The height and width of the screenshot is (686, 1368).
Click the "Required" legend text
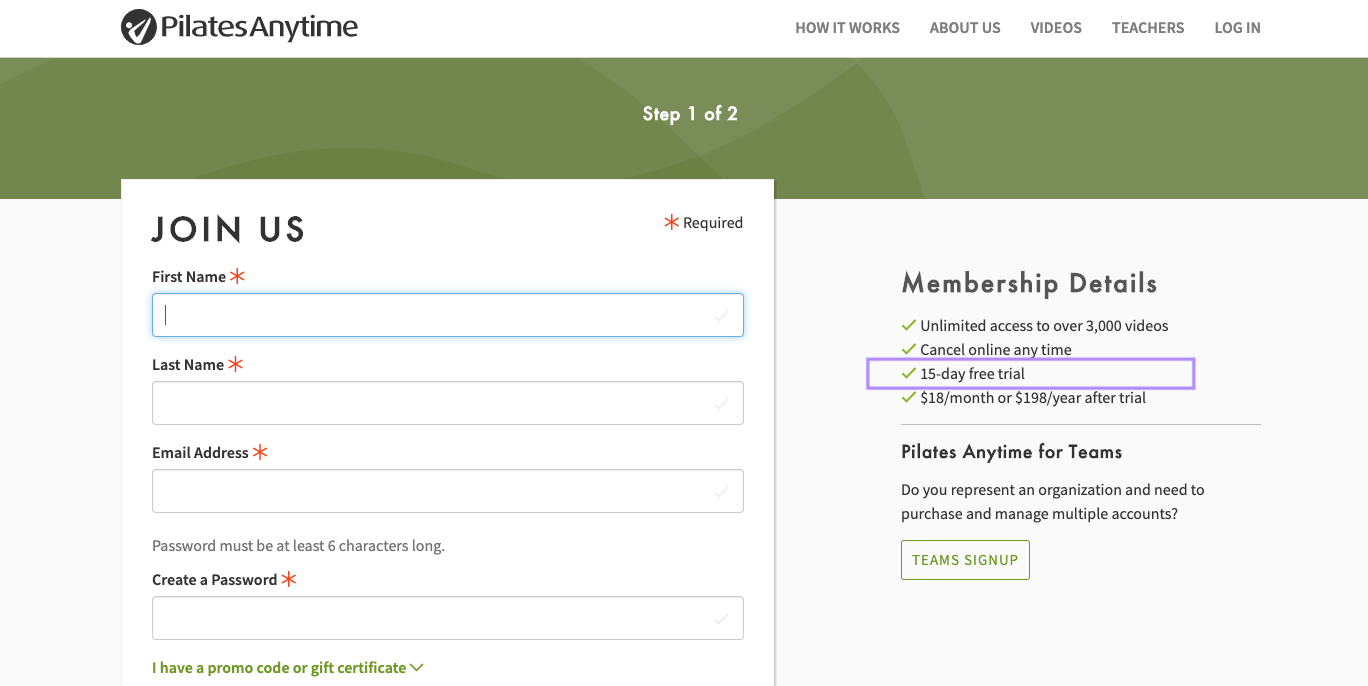(713, 223)
